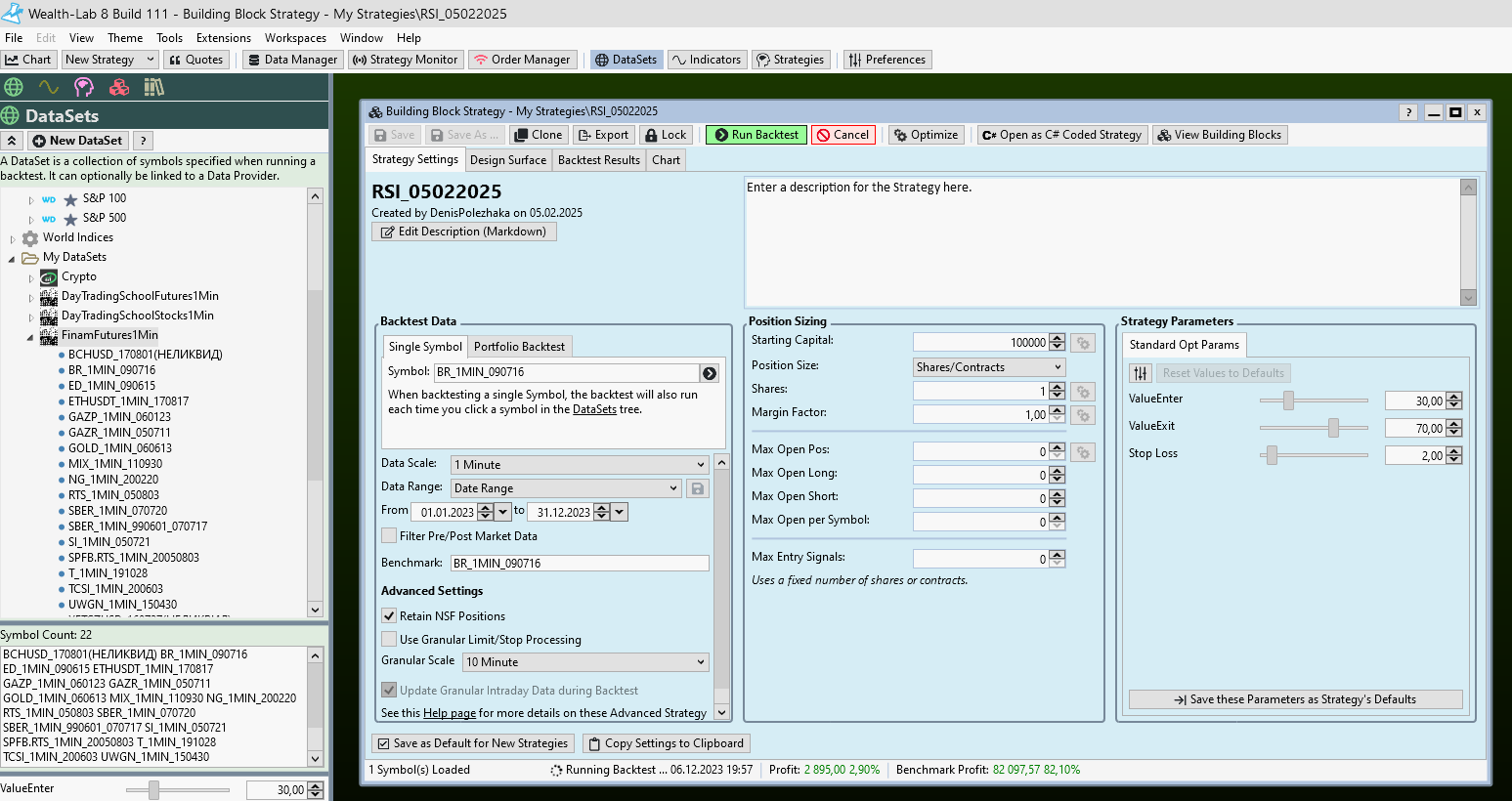This screenshot has width=1512, height=801.
Task: Click the gear icon beside Shares
Action: pos(1083,392)
